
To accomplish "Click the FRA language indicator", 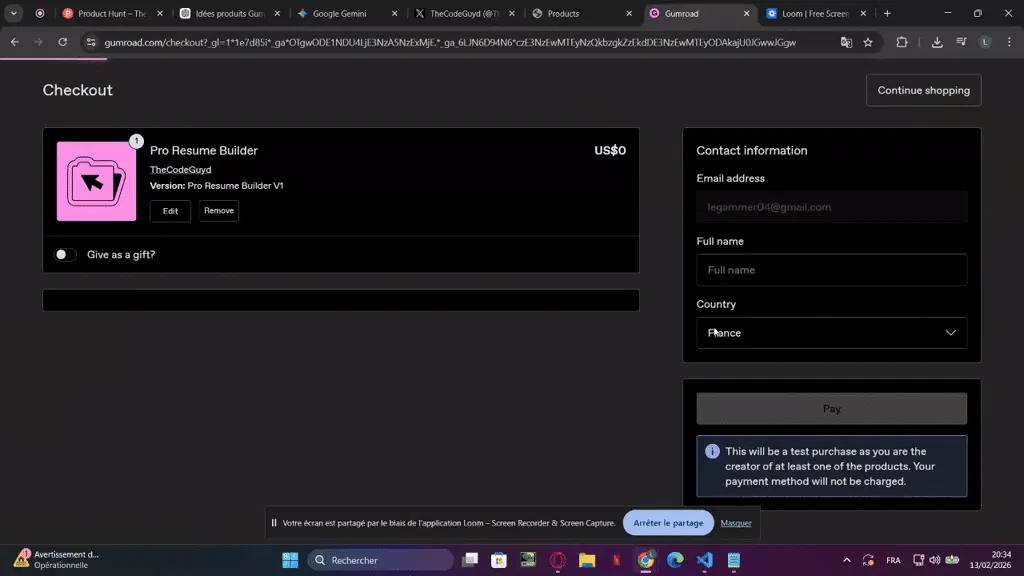I will coord(893,560).
